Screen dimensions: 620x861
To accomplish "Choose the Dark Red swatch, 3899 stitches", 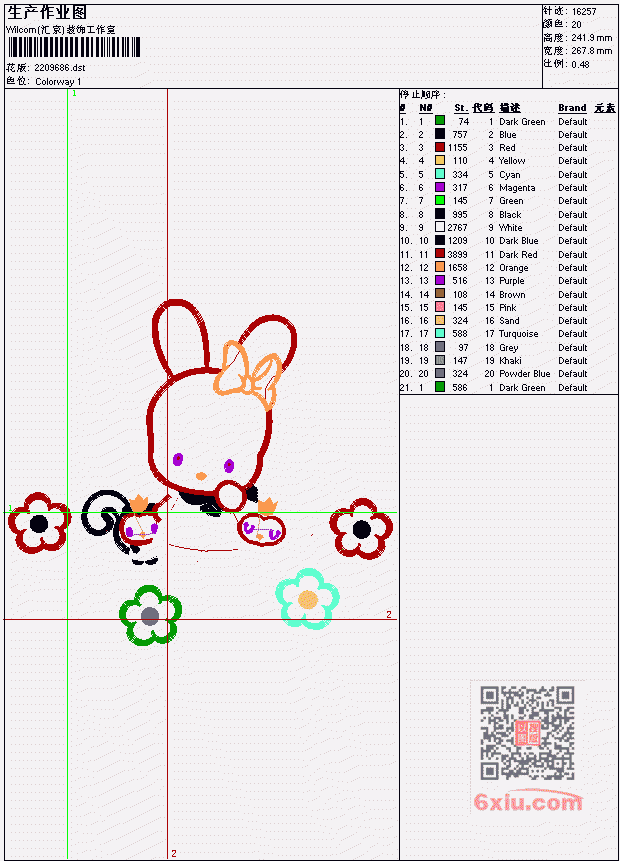I will pyautogui.click(x=440, y=254).
